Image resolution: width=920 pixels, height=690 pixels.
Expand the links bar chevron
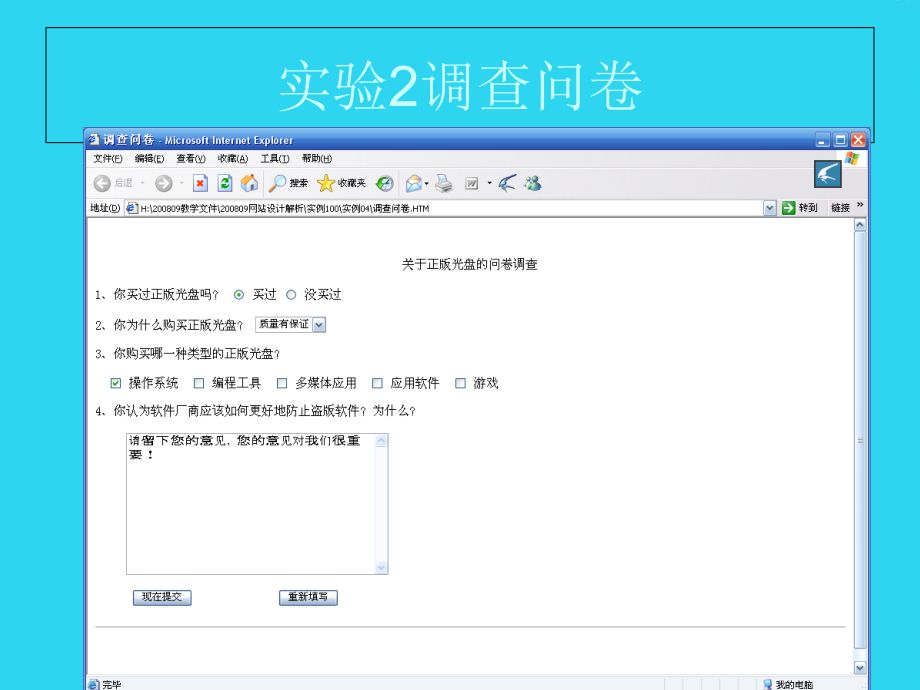[860, 205]
